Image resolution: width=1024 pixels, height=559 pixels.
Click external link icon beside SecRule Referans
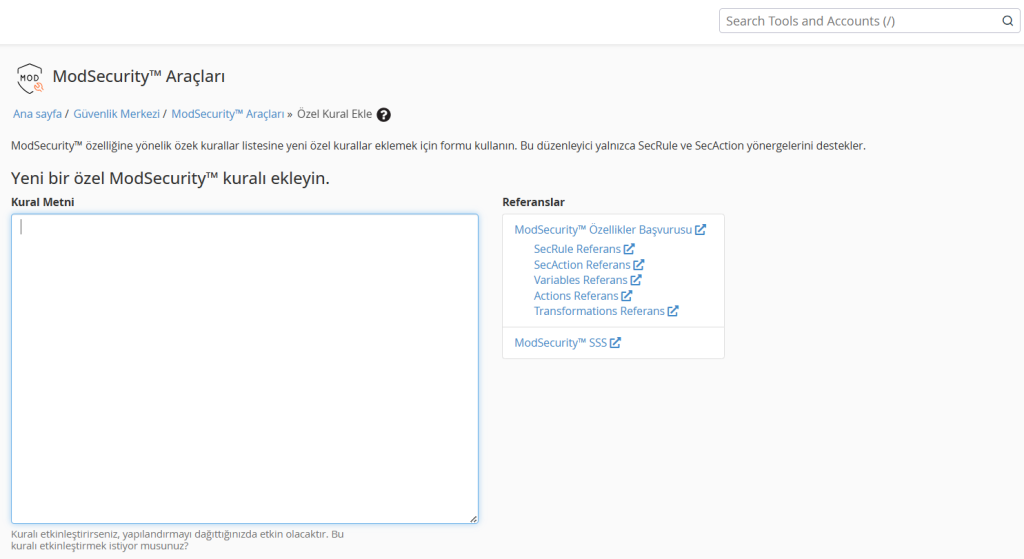pos(629,249)
